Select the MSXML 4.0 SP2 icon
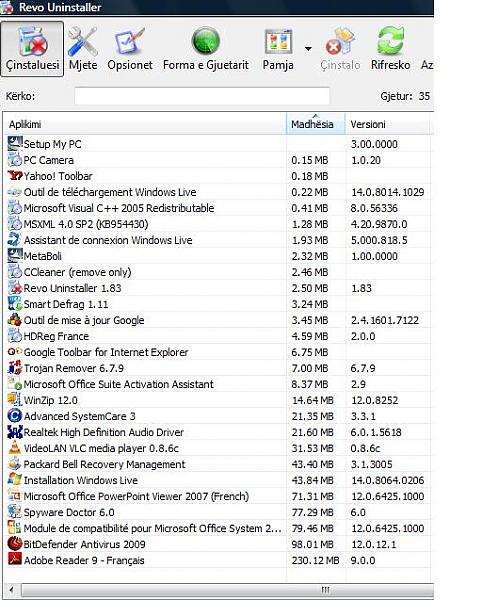 15,224
